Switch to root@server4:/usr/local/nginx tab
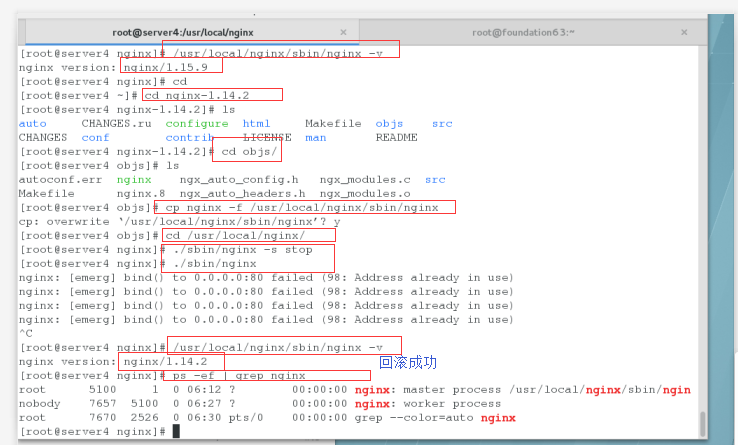 click(192, 32)
